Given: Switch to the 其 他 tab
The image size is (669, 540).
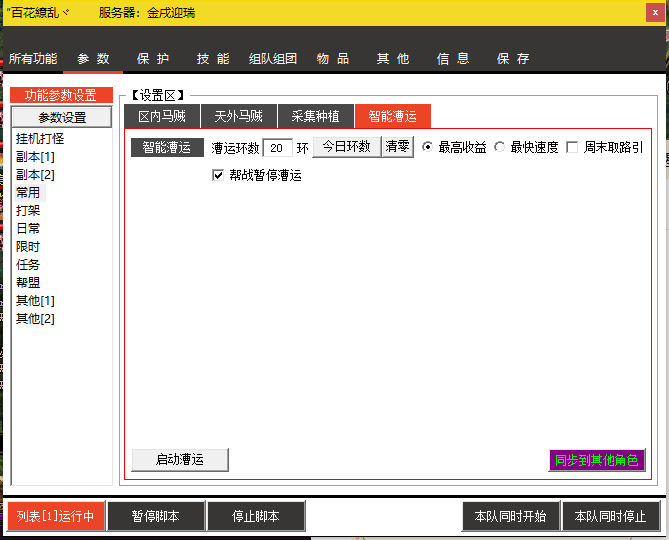Looking at the screenshot, I should 393,59.
